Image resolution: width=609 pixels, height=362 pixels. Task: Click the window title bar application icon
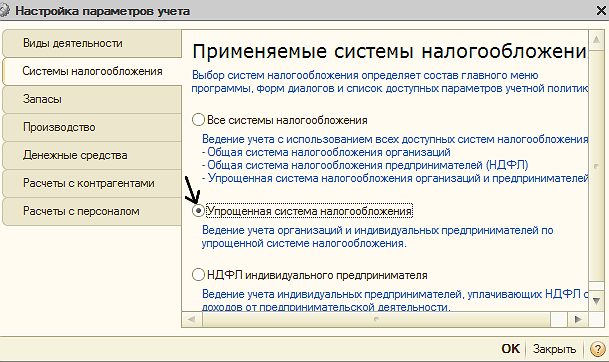pos(5,10)
